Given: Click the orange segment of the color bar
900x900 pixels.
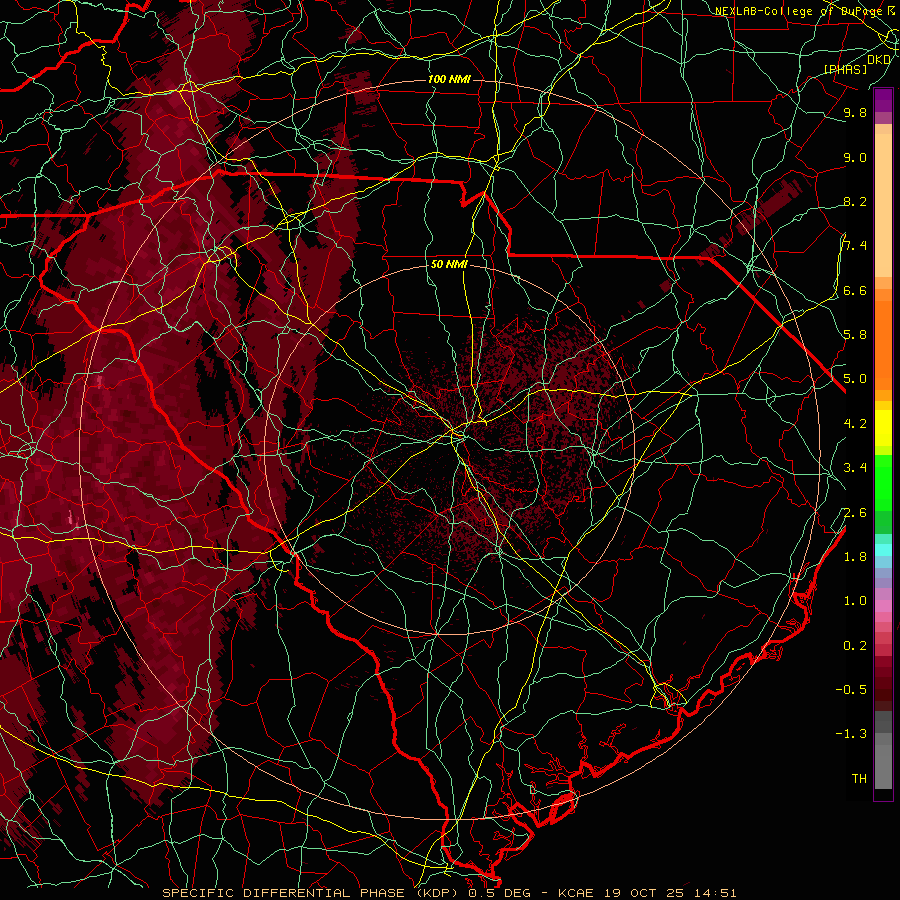Looking at the screenshot, I should (883, 344).
